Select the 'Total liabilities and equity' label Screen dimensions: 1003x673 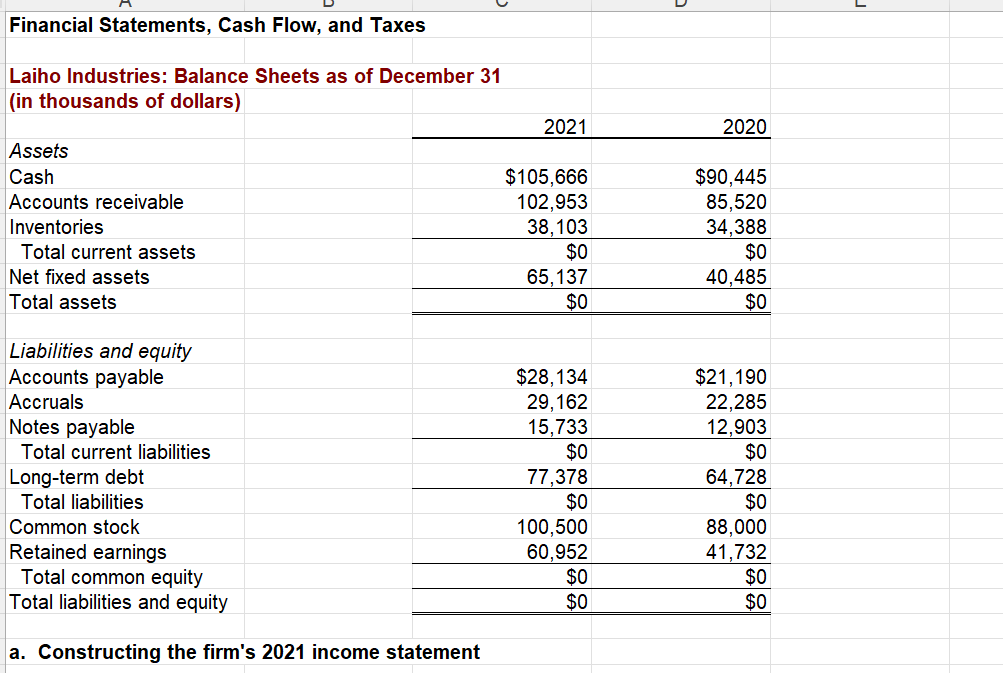click(118, 602)
